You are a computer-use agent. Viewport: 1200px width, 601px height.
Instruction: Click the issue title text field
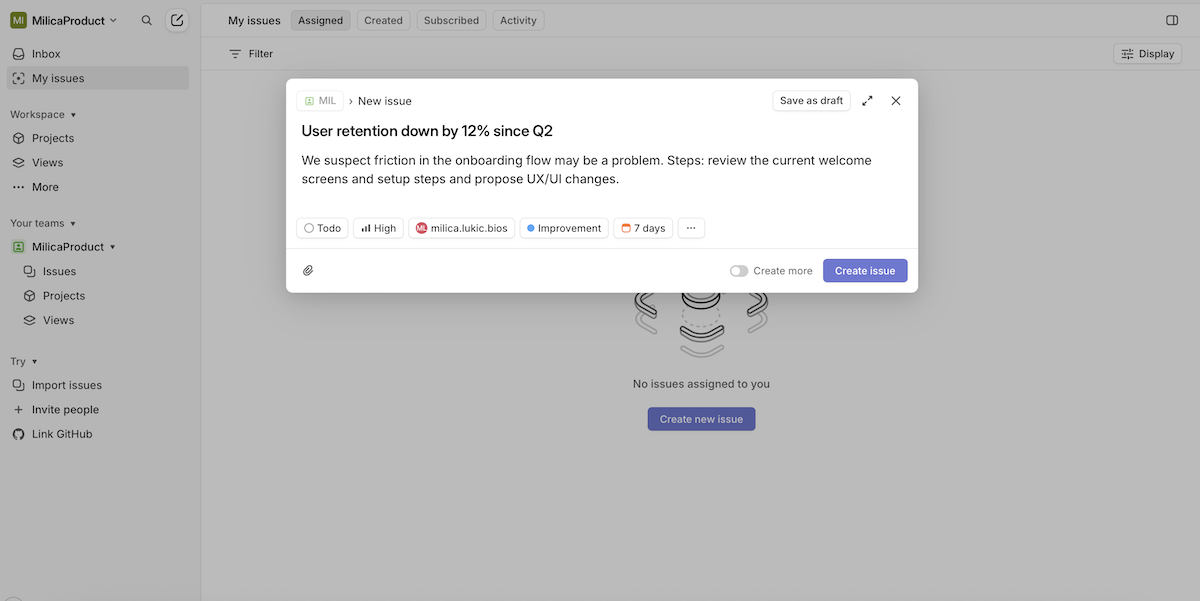point(427,131)
